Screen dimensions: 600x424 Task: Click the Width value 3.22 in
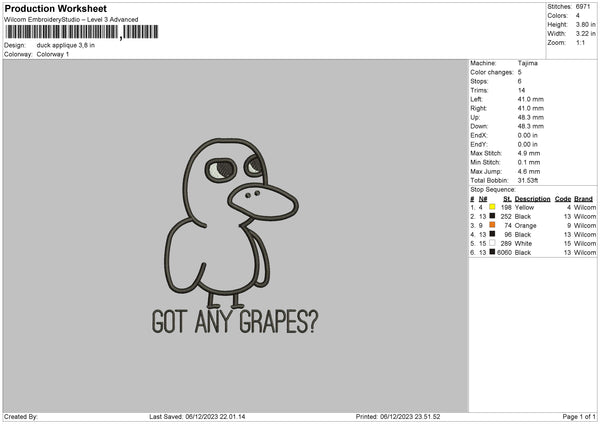click(x=586, y=34)
